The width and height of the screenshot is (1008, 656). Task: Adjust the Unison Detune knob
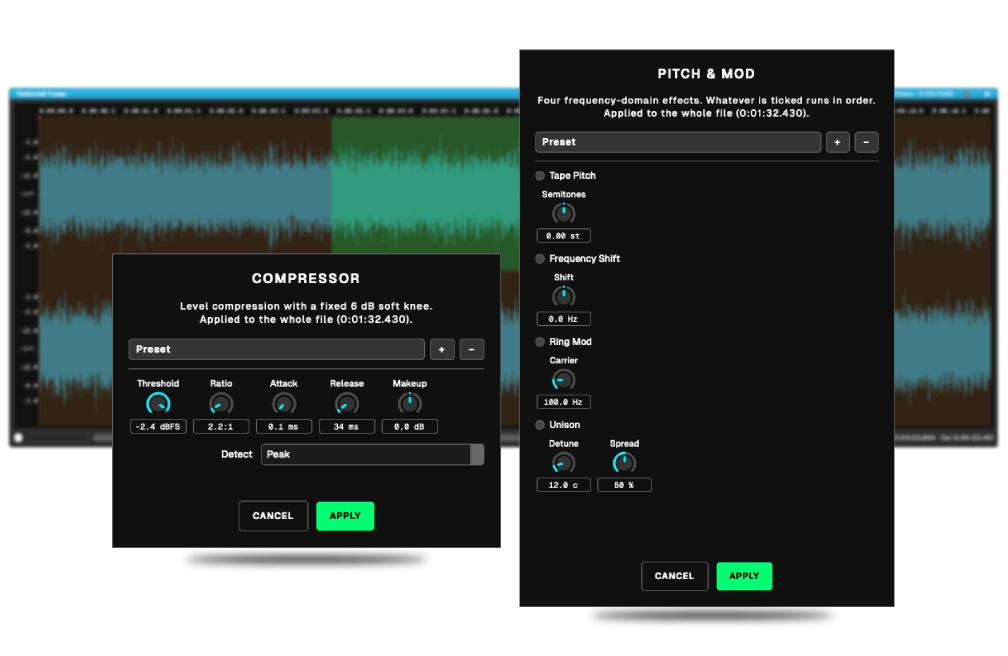point(564,463)
